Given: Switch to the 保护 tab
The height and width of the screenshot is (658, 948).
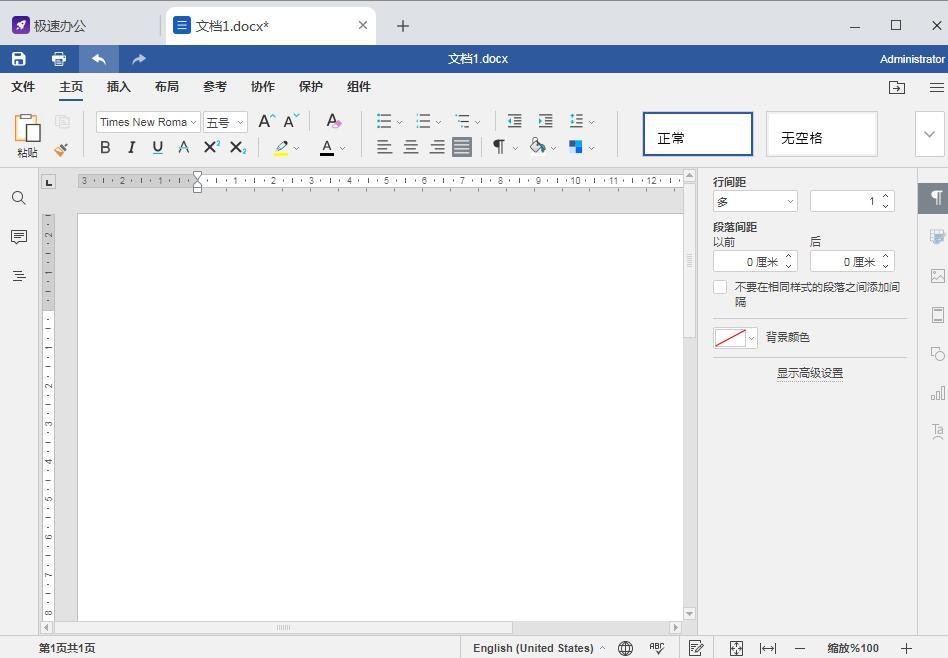Looking at the screenshot, I should pyautogui.click(x=311, y=87).
